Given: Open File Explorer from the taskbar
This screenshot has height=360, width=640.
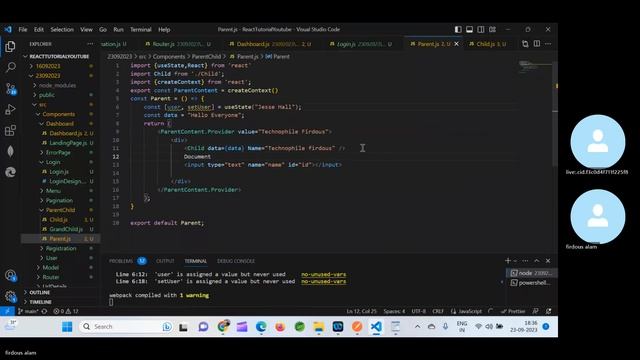Looking at the screenshot, I should (318, 327).
